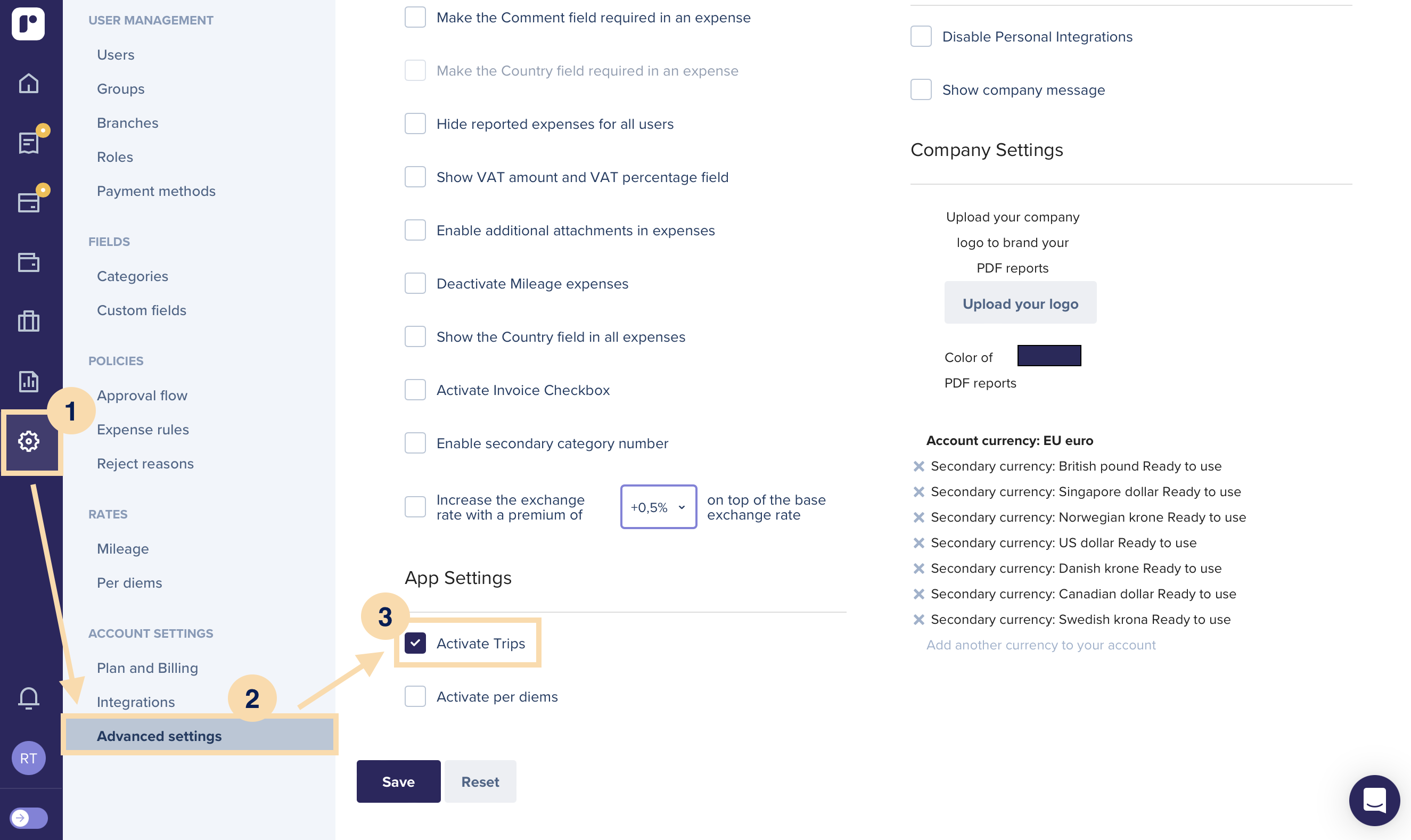Open the notifications bell icon
This screenshot has height=840, width=1411.
28,698
